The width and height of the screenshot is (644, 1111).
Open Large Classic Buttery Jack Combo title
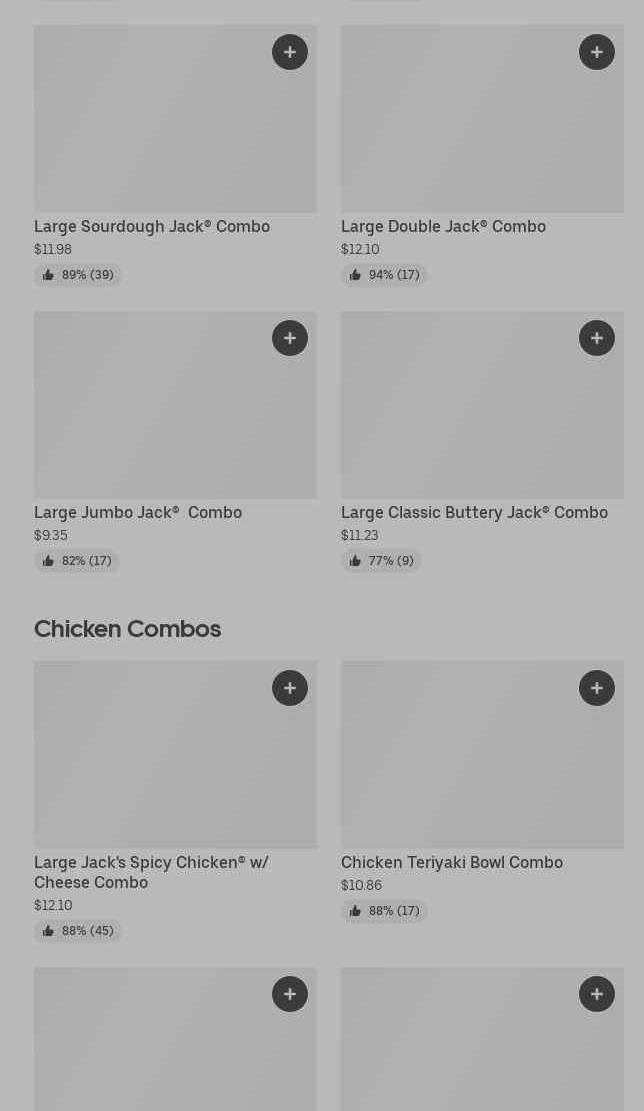474,512
